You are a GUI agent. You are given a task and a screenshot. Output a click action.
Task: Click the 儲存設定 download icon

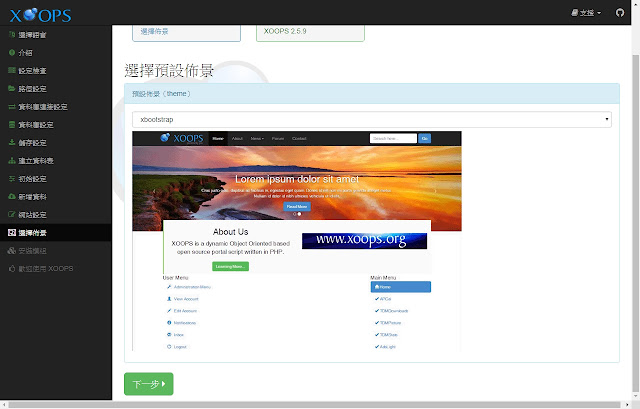coord(12,142)
